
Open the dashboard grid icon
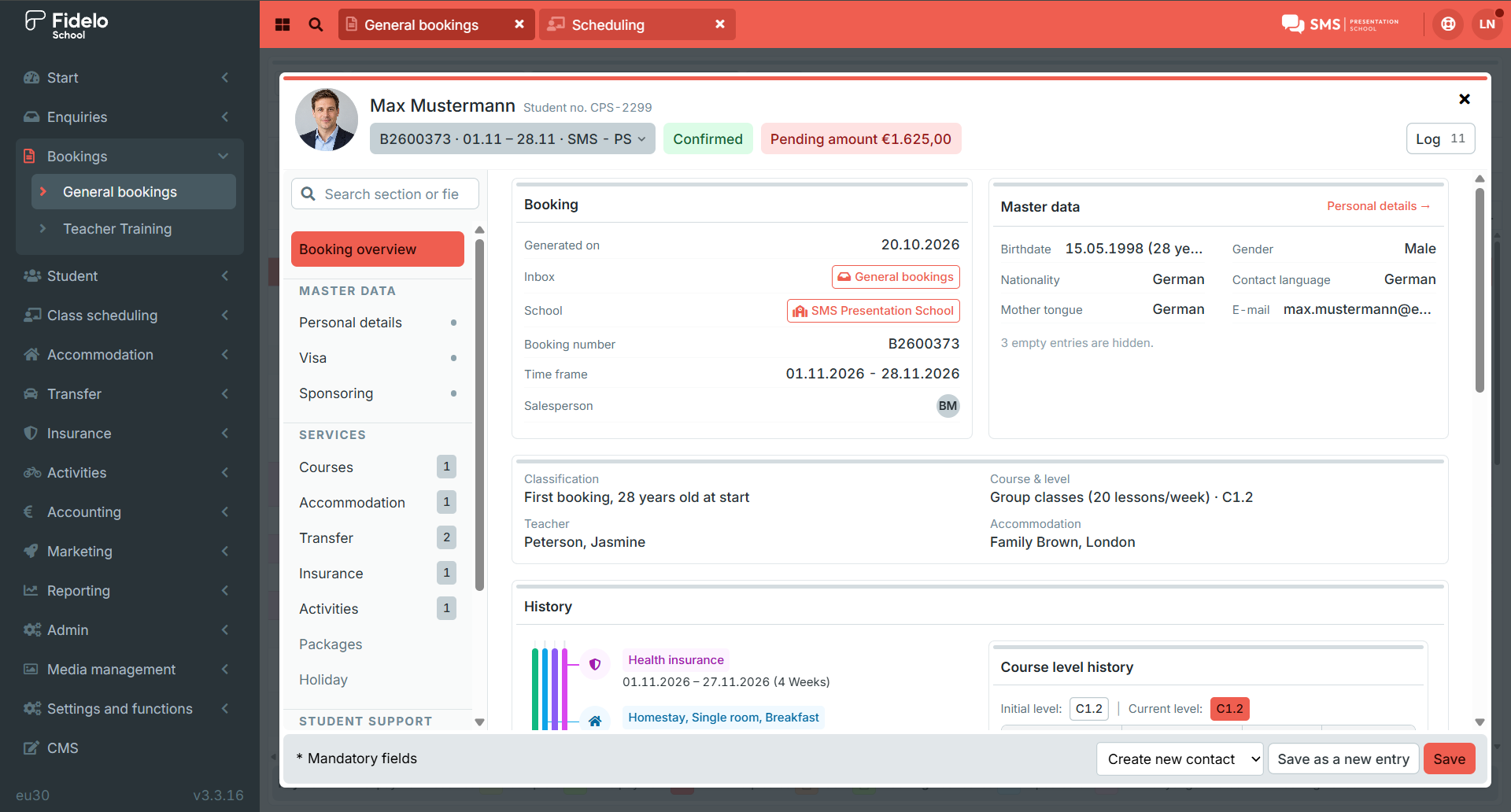[283, 24]
